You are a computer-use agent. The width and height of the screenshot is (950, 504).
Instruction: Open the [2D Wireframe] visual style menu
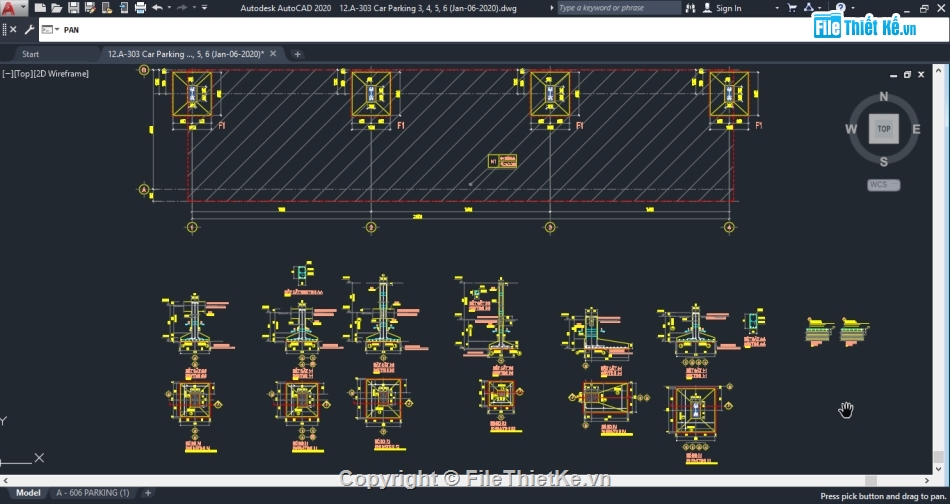[61, 74]
